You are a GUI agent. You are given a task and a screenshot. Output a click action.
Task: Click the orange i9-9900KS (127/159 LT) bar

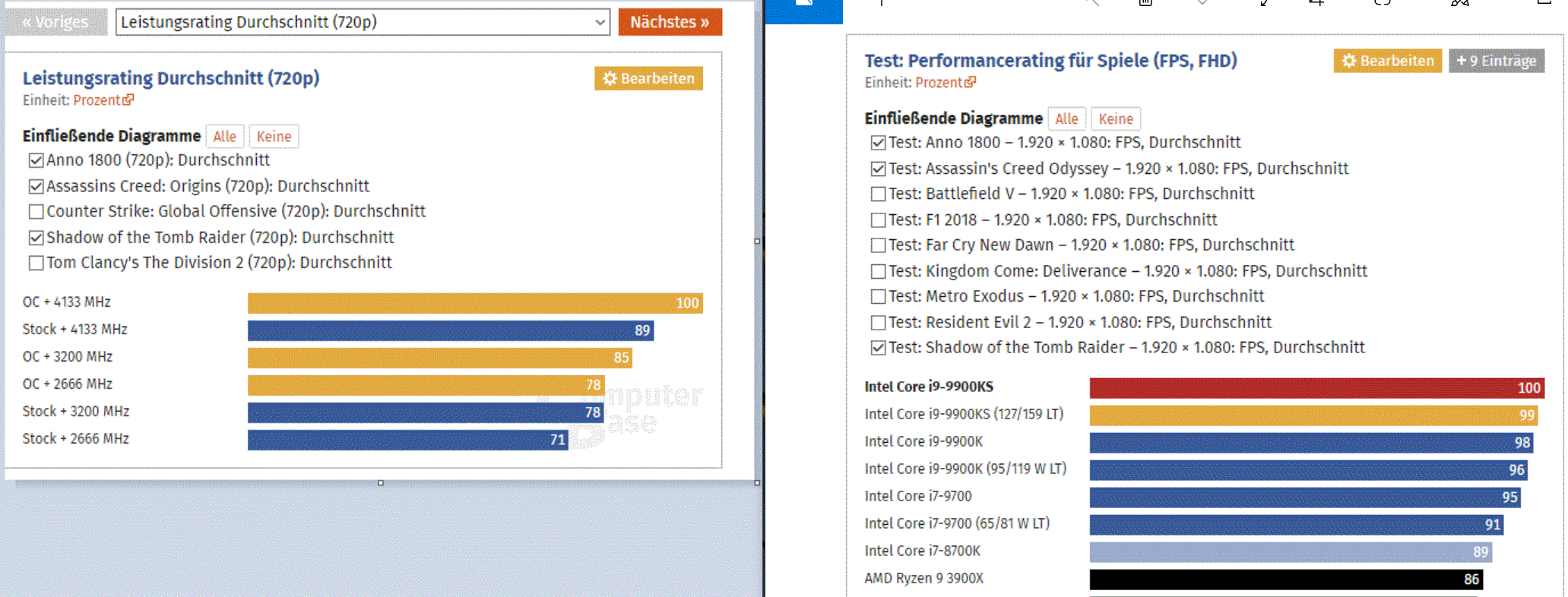click(x=1315, y=415)
